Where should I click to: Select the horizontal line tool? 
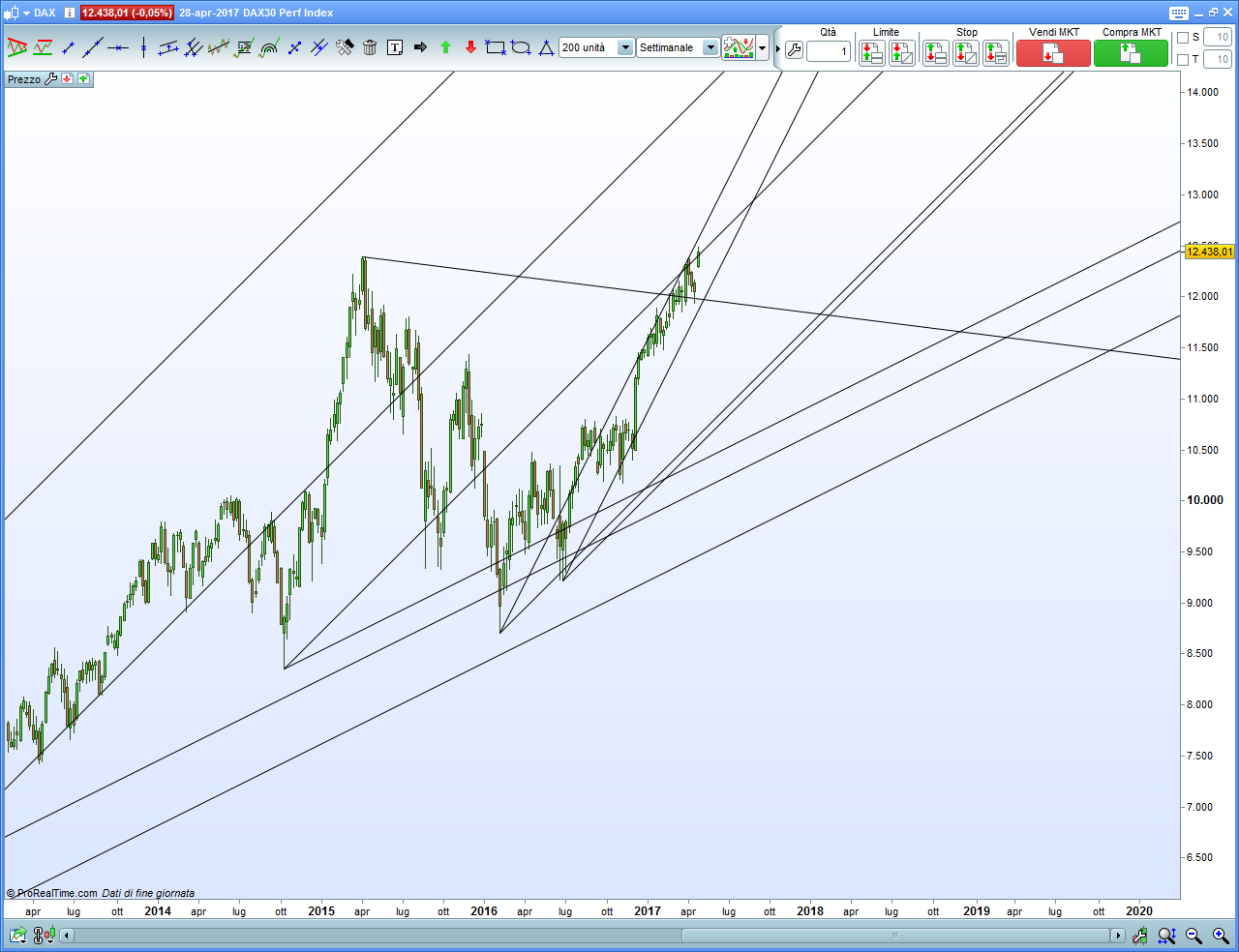[118, 47]
